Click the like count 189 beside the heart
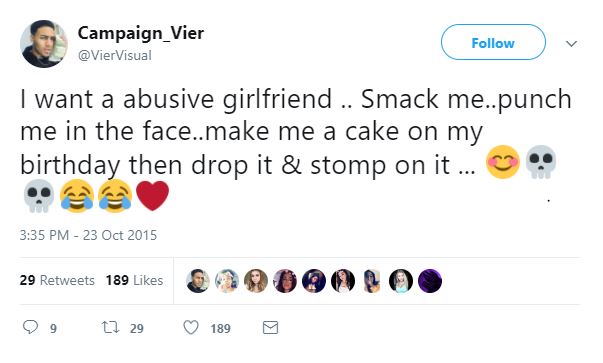 point(220,328)
